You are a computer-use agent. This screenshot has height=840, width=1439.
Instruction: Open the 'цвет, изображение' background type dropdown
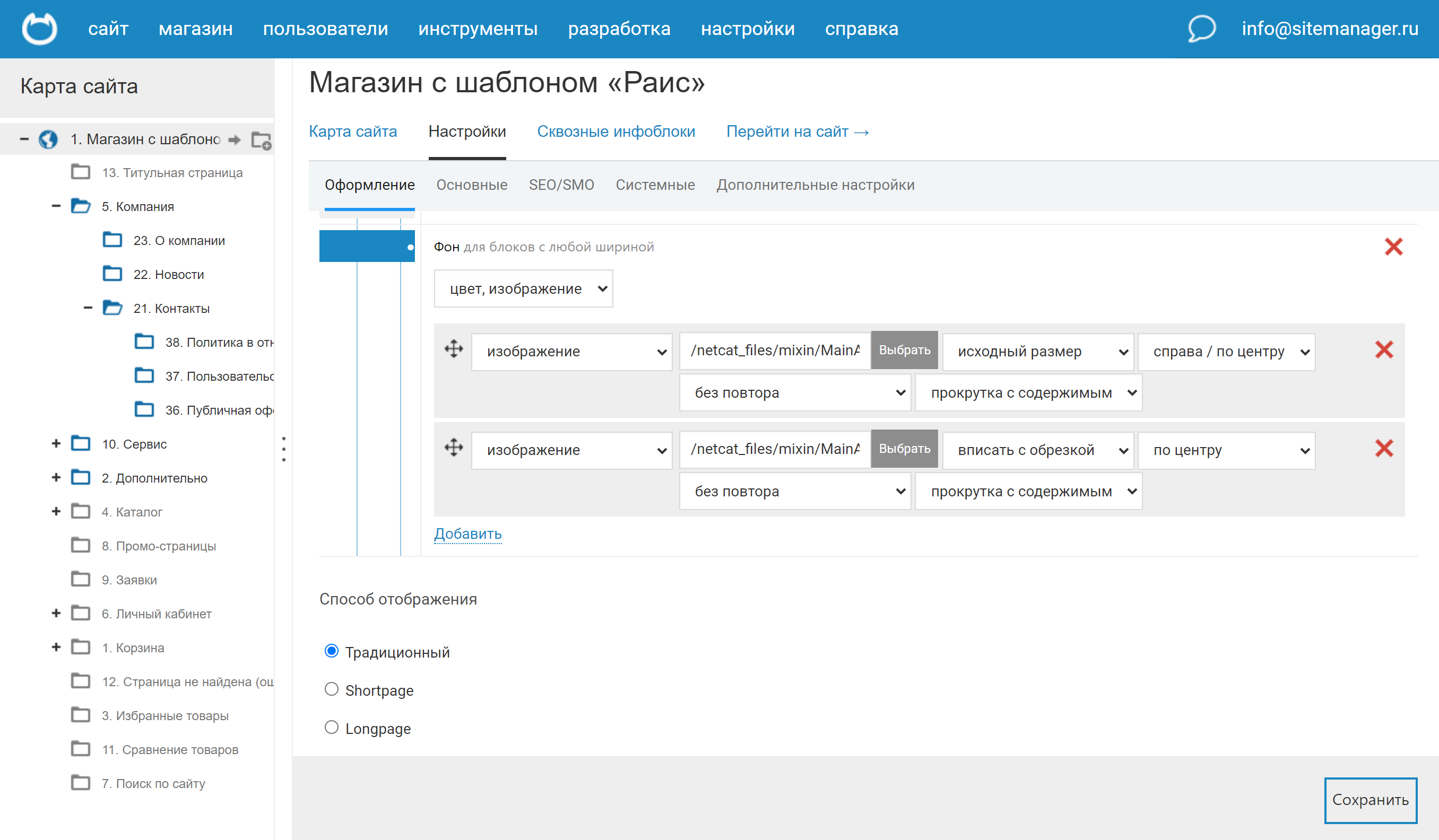pos(523,288)
